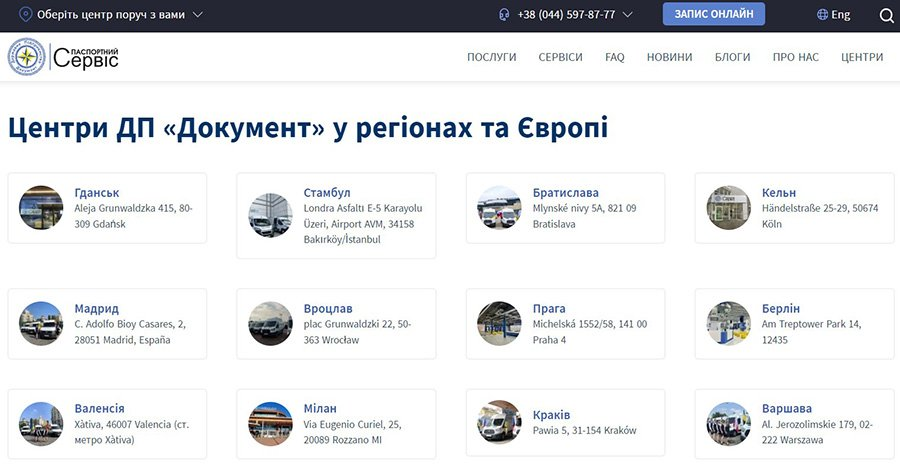Click the Гданськ center thumbnail
This screenshot has height=464, width=900.
tap(41, 208)
